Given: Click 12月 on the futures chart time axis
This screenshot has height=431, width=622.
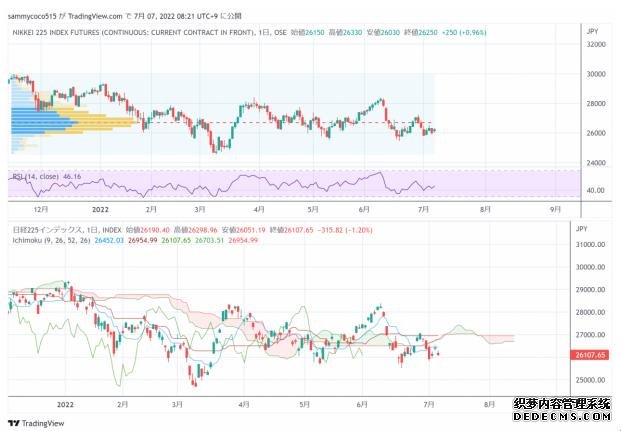Looking at the screenshot, I should (41, 209).
